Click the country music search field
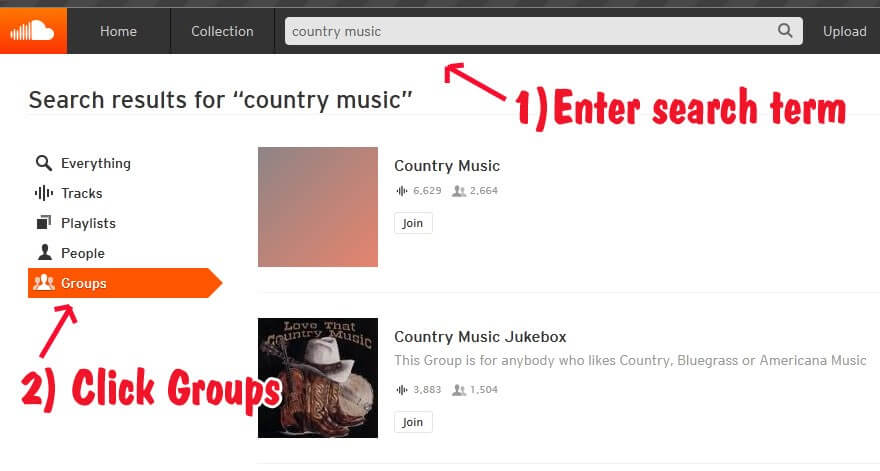The image size is (880, 471). pyautogui.click(x=530, y=31)
